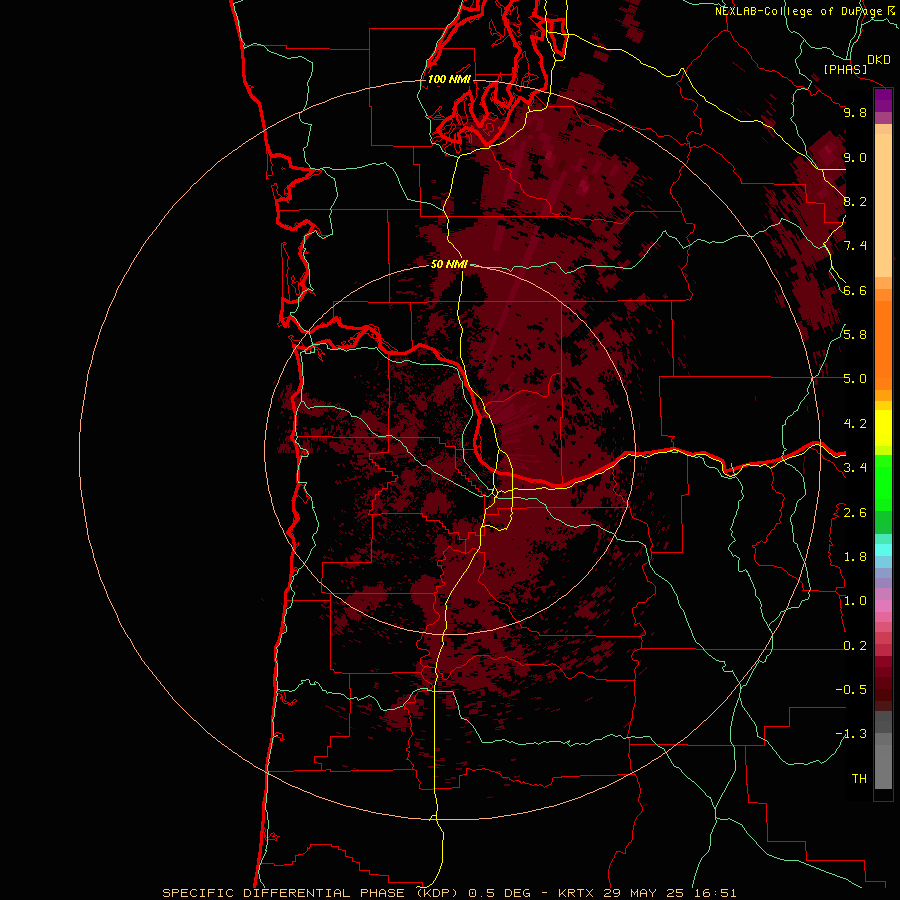The height and width of the screenshot is (900, 900).
Task: Pick the purple segment atop the color bar
Action: pos(883,100)
